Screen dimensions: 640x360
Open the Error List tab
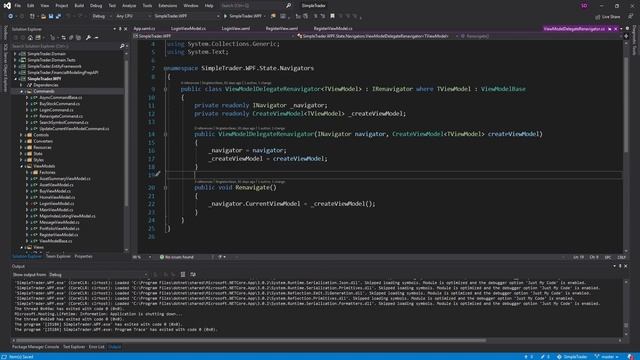pyautogui.click(x=97, y=347)
